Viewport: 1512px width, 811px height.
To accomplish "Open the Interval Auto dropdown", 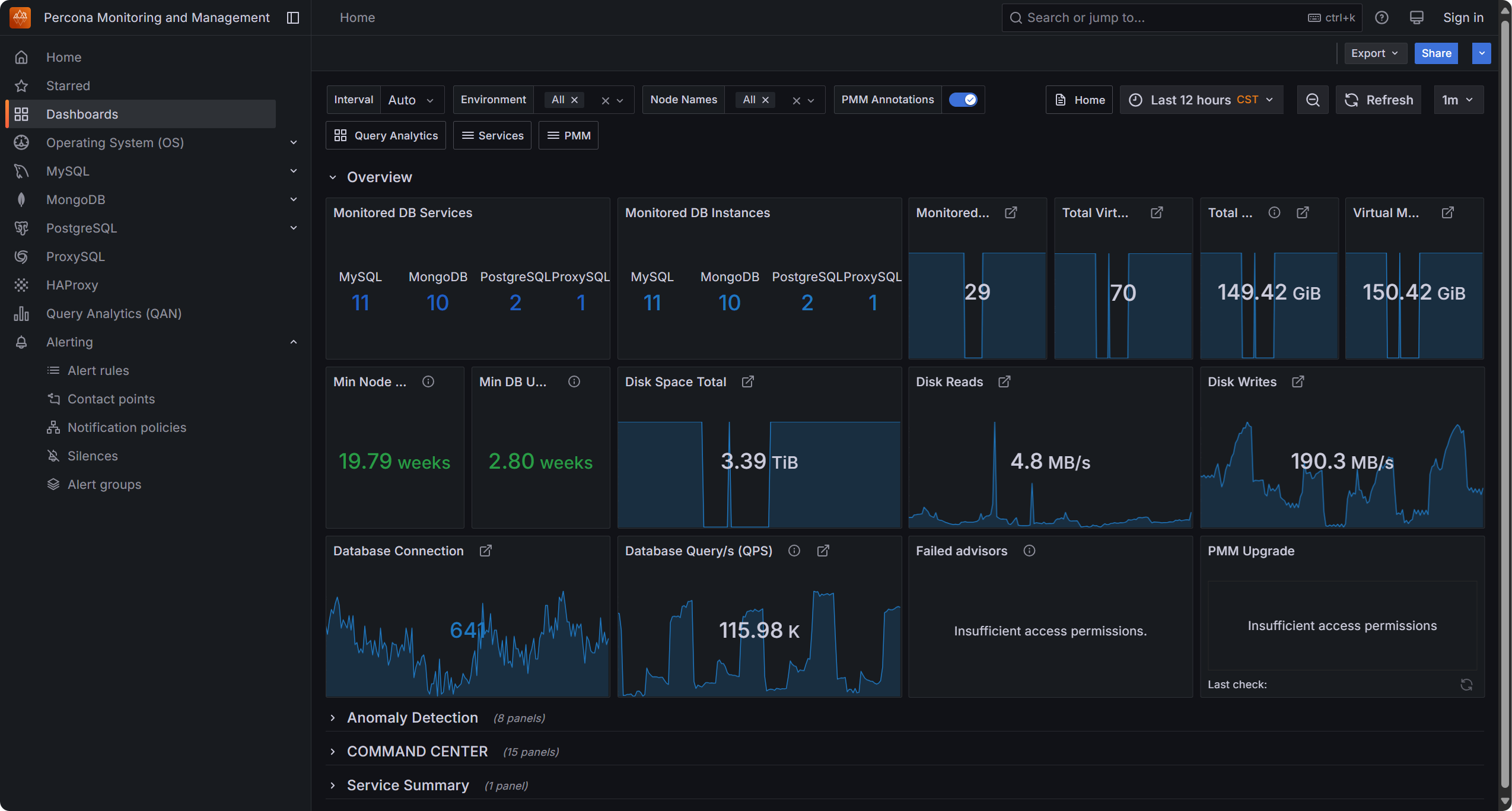I will click(x=412, y=100).
